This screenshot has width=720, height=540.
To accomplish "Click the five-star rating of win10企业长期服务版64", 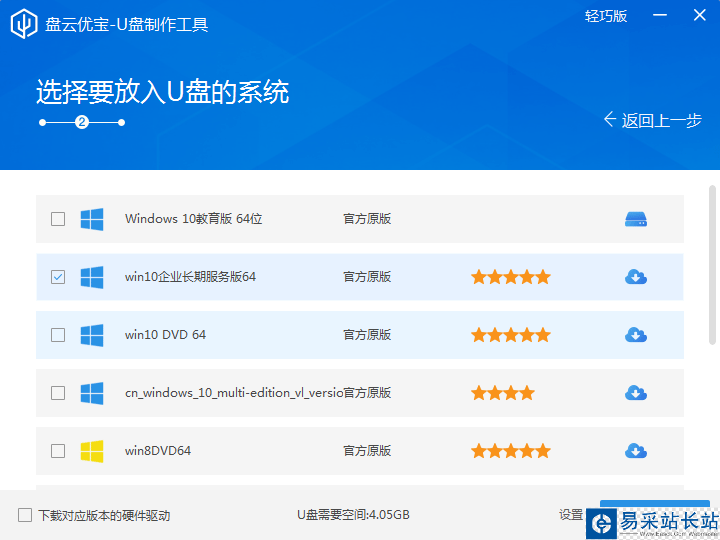I will pyautogui.click(x=511, y=277).
